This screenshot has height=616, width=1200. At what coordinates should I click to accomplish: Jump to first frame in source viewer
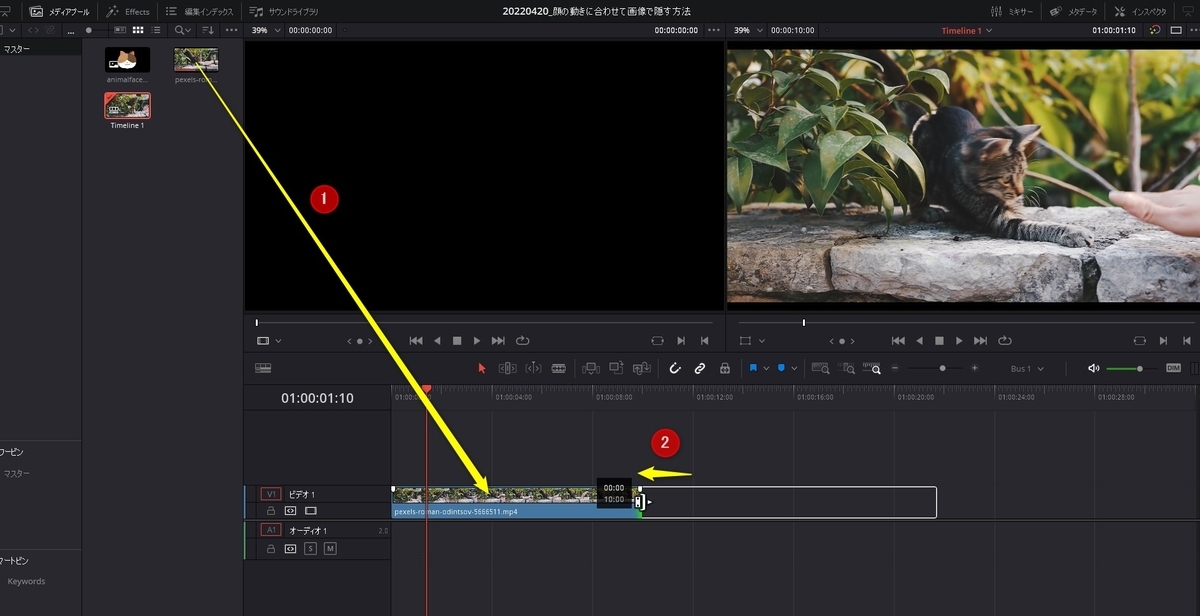point(416,340)
